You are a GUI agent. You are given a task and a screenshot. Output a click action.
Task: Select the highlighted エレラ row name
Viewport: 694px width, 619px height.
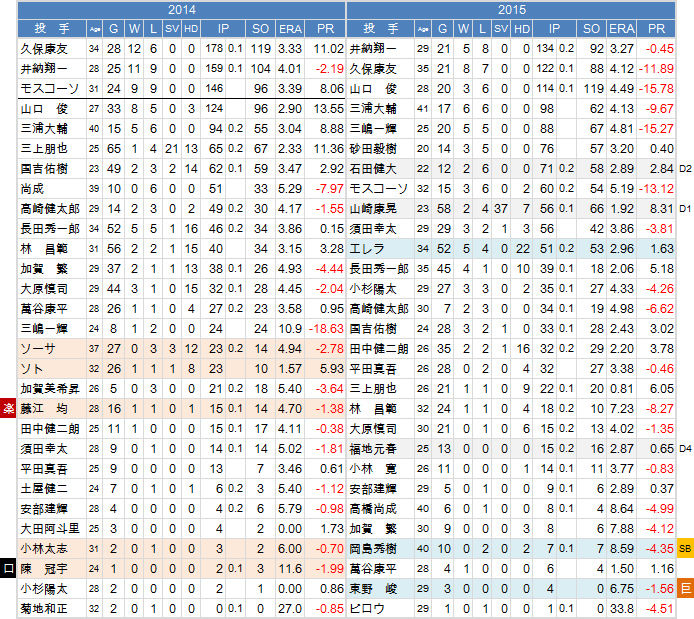click(x=366, y=249)
